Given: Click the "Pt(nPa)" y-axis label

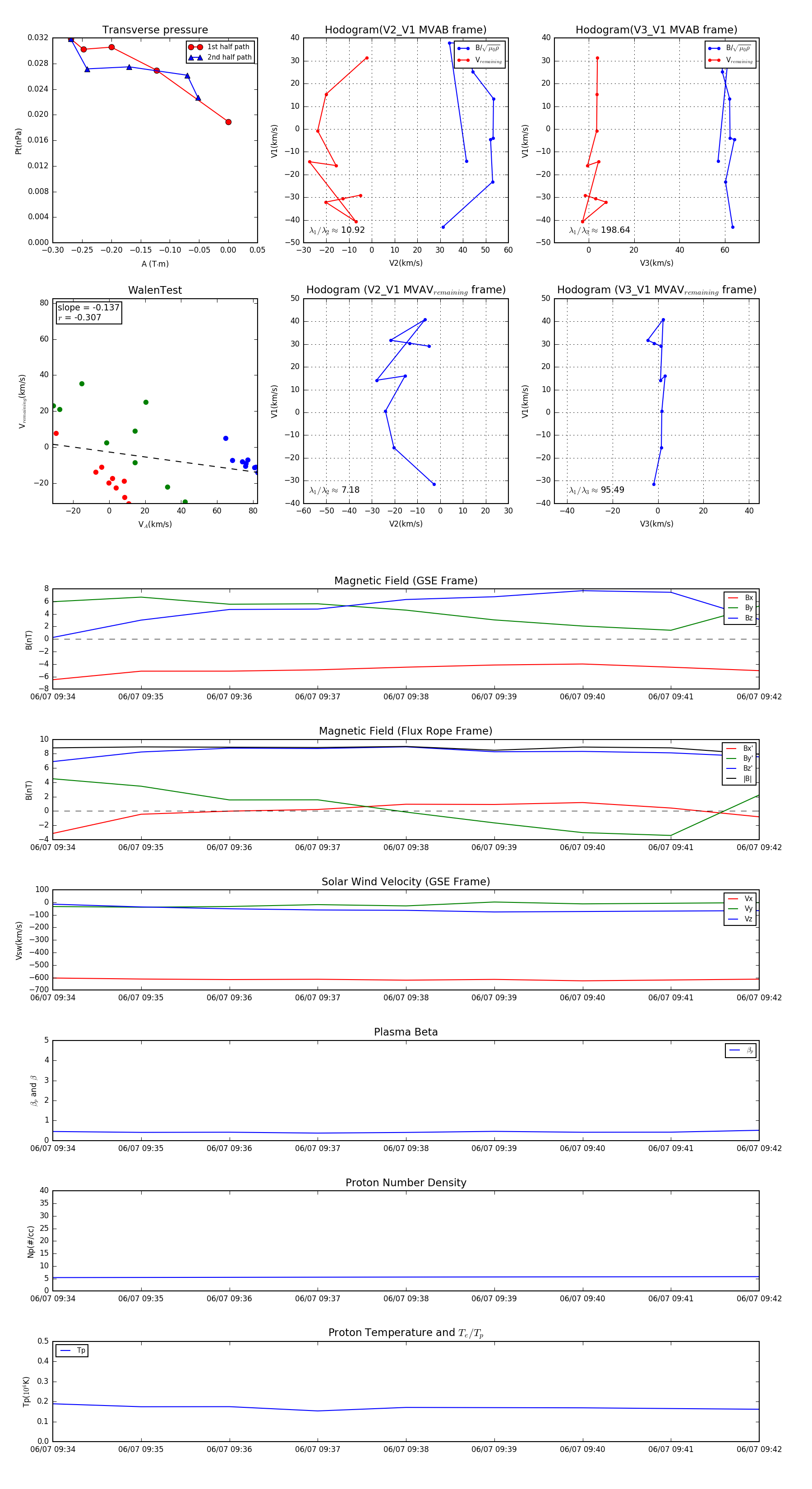Looking at the screenshot, I should tap(18, 141).
